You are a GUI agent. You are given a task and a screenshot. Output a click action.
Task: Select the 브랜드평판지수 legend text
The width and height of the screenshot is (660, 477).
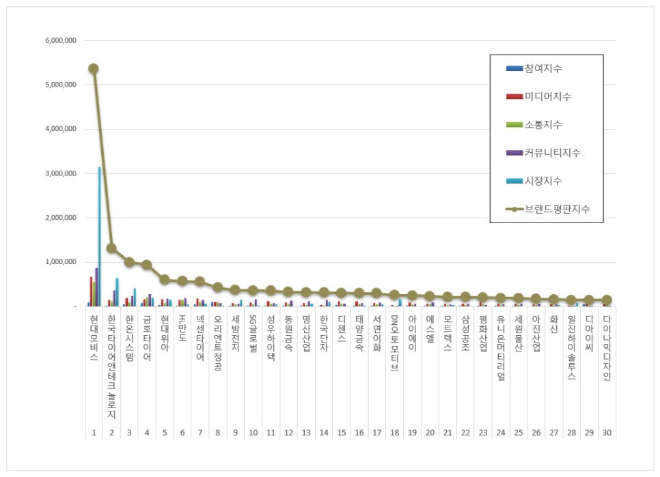pos(567,210)
